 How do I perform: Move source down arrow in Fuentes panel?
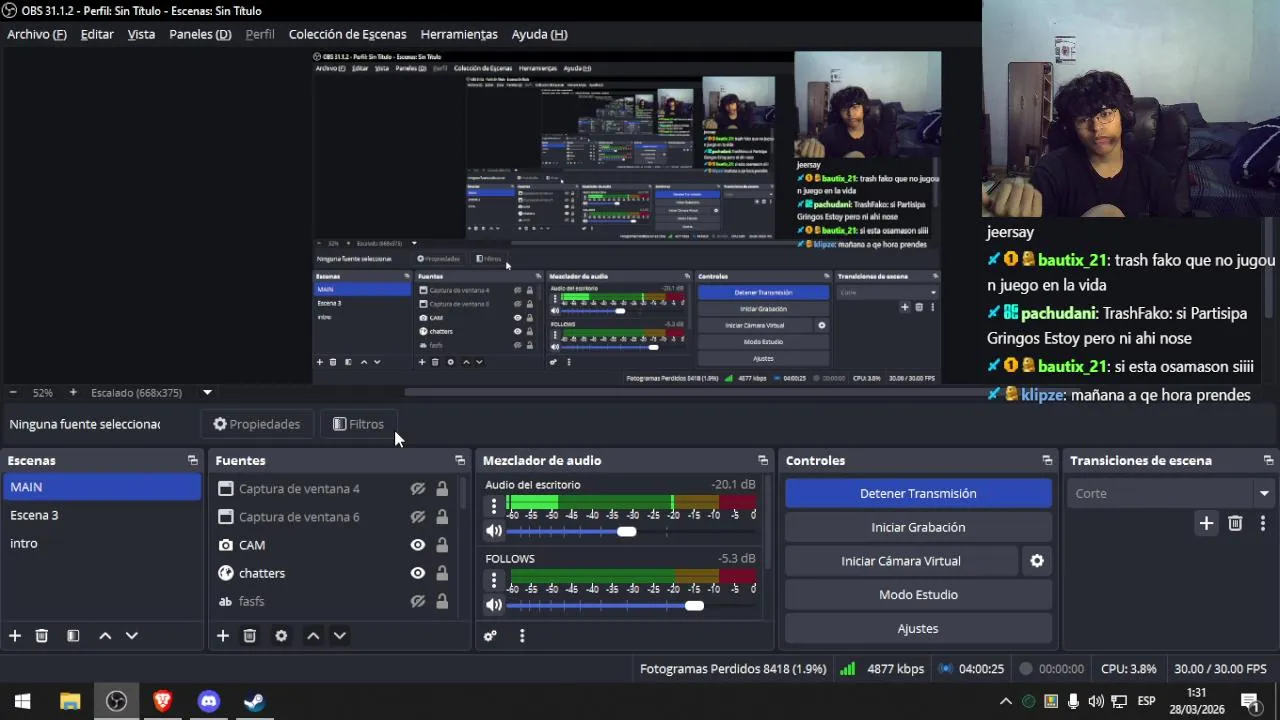pyautogui.click(x=340, y=636)
